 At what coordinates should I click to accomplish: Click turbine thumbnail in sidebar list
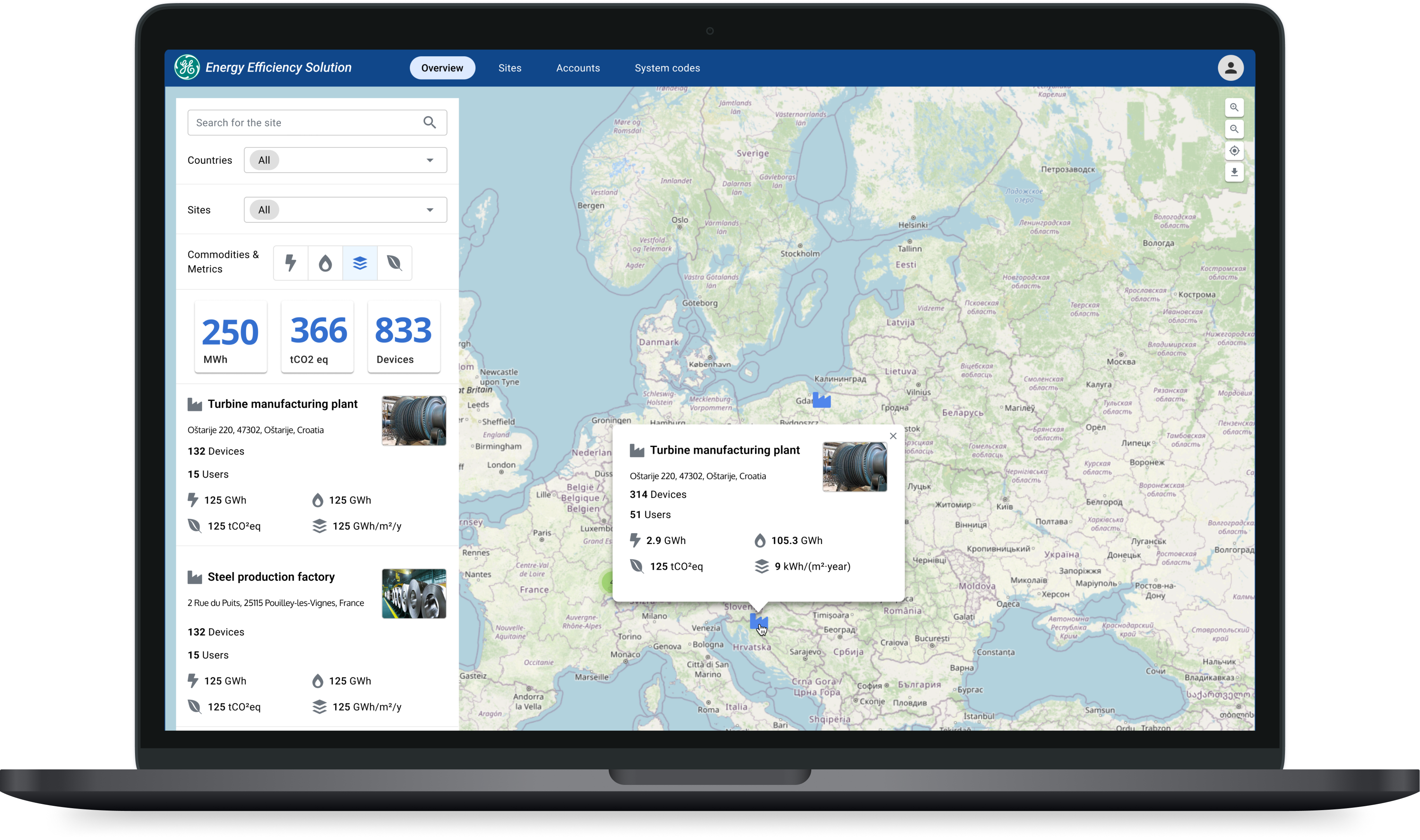414,421
